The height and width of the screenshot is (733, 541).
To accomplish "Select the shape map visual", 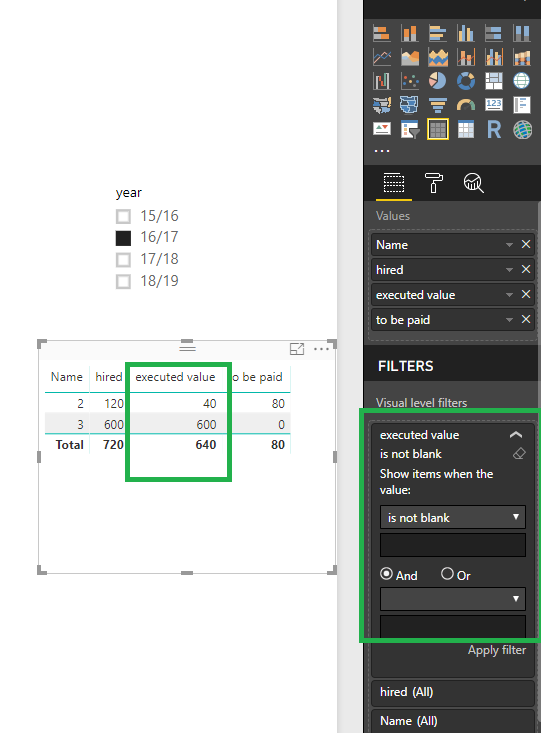I will [410, 105].
